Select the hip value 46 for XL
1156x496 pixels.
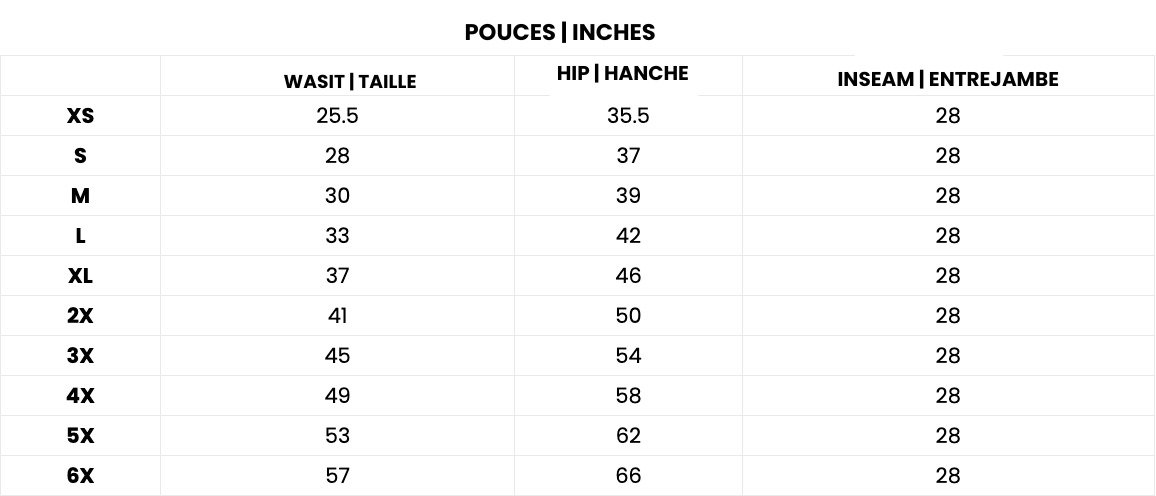coord(628,276)
